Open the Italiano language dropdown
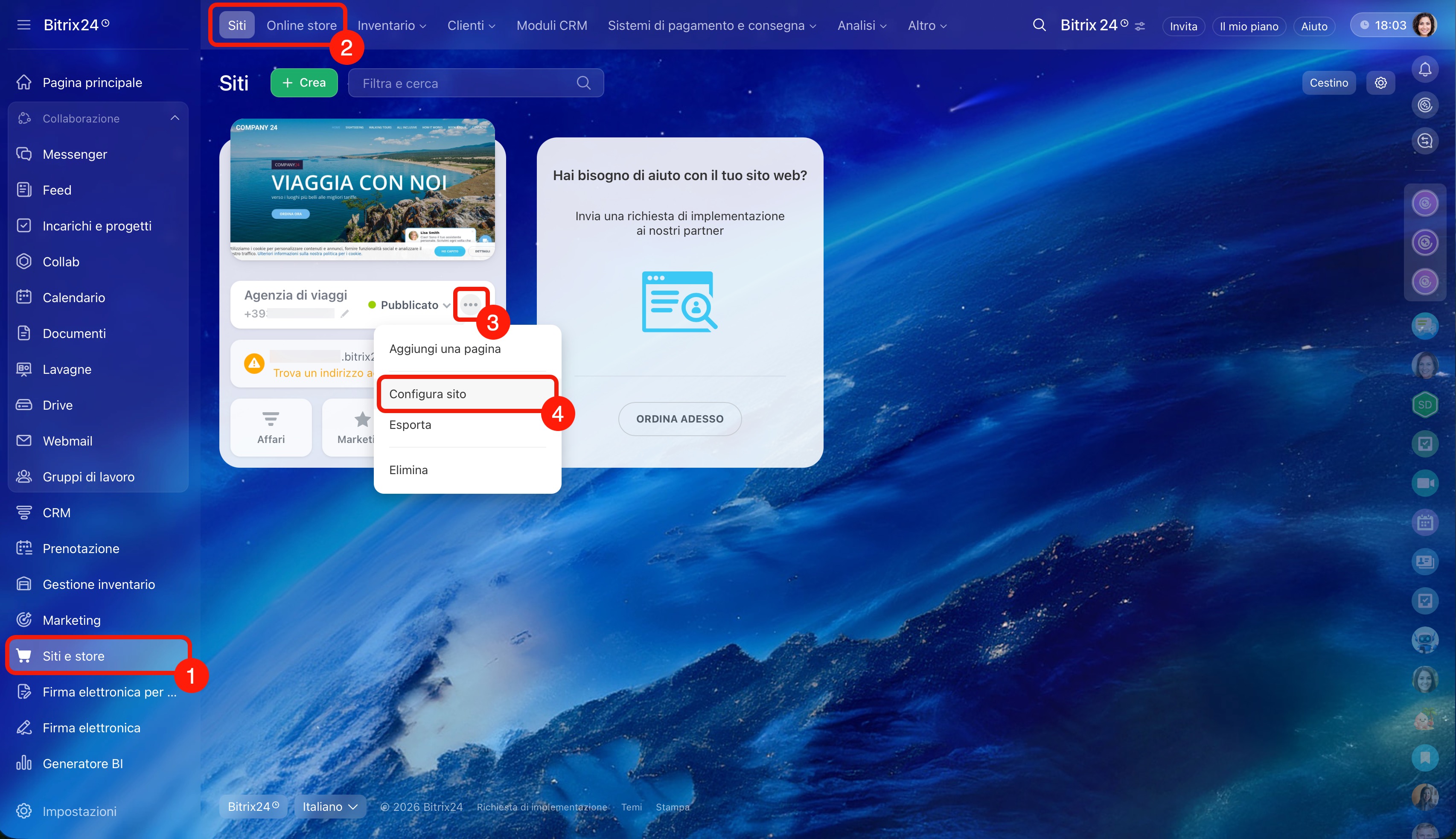This screenshot has width=1456, height=839. point(329,807)
